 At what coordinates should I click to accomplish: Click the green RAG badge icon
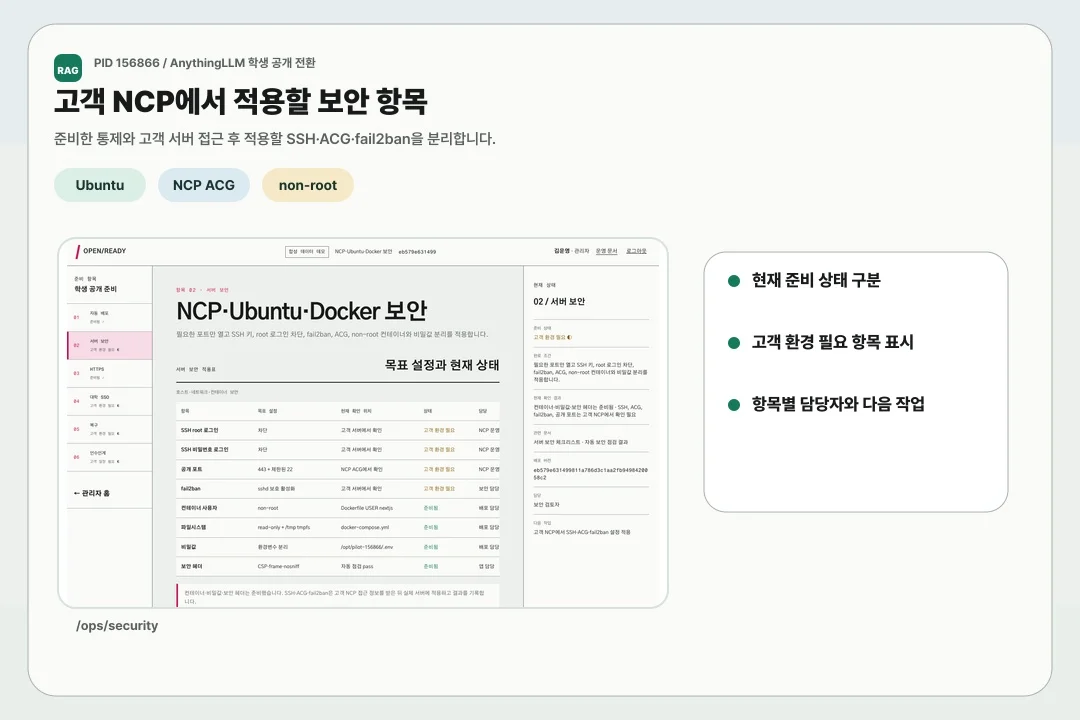pyautogui.click(x=68, y=68)
